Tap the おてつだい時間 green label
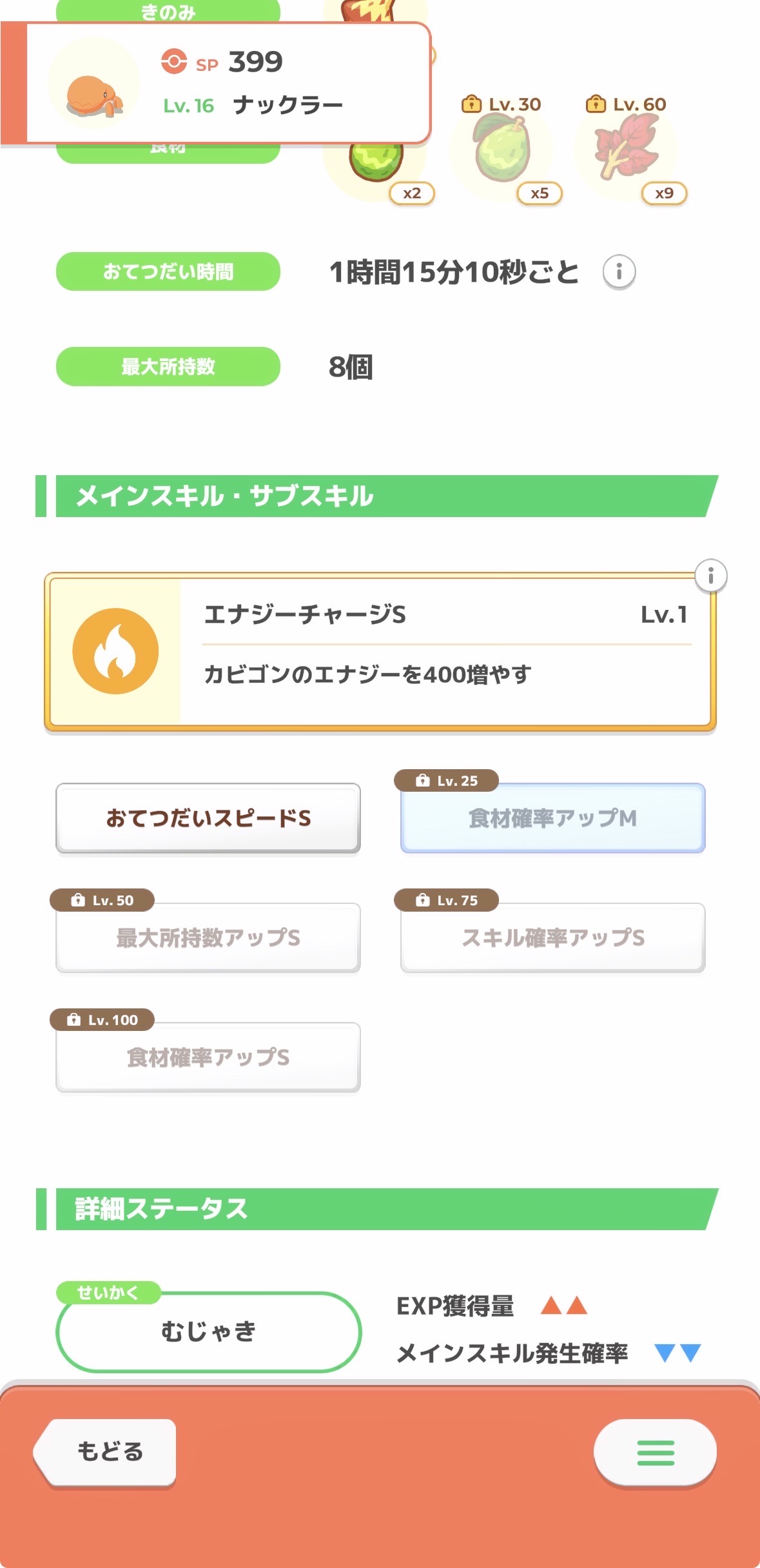The width and height of the screenshot is (760, 1568). pos(168,271)
